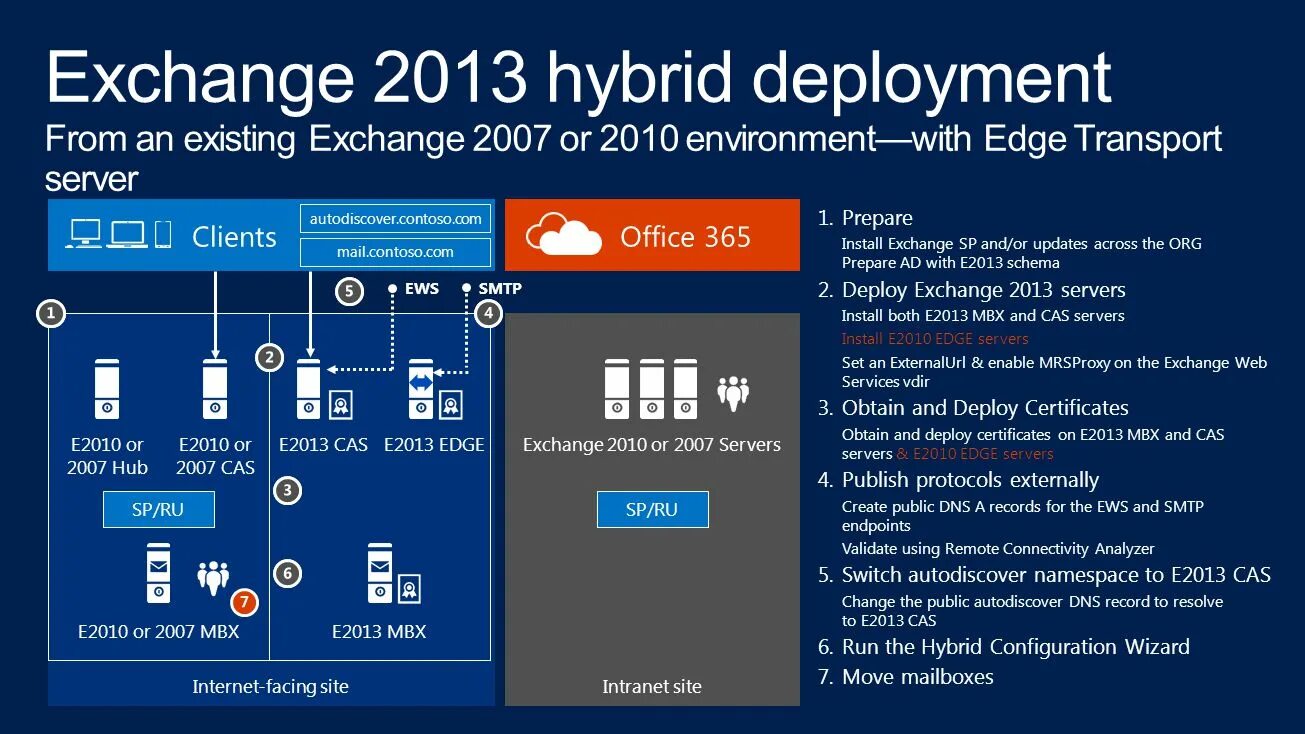The height and width of the screenshot is (734, 1305).
Task: Click the certificate icon beside E2013 MBX server
Action: coord(409,589)
